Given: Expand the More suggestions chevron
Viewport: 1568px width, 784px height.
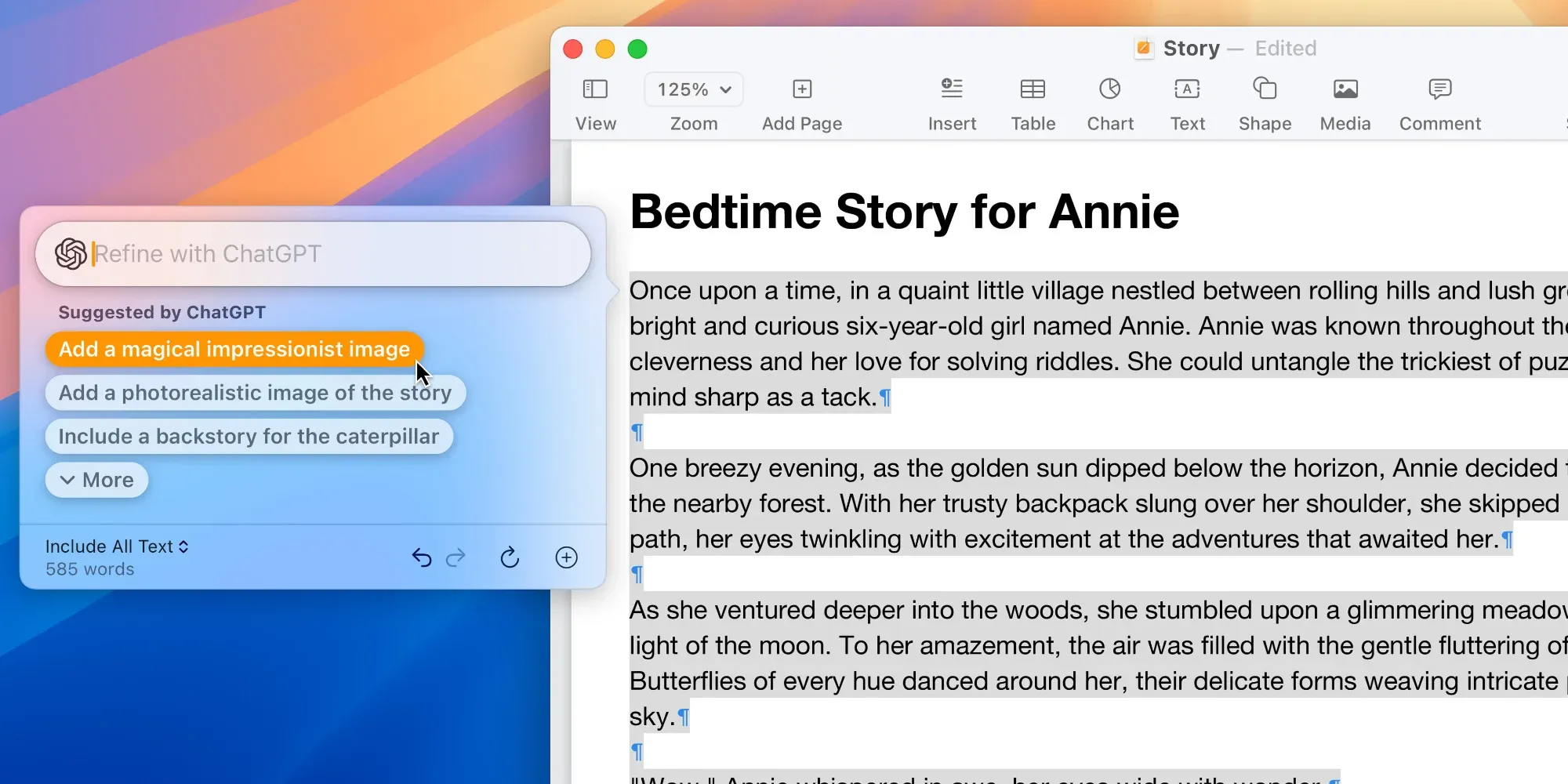Looking at the screenshot, I should click(x=96, y=480).
